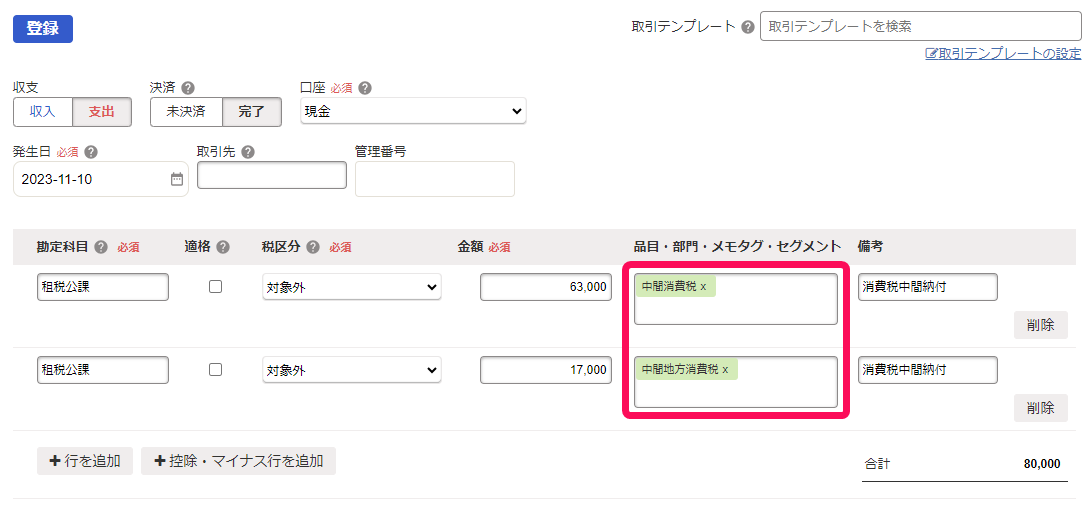Focus the 取引テンプレートを検索 search field

[x=921, y=26]
